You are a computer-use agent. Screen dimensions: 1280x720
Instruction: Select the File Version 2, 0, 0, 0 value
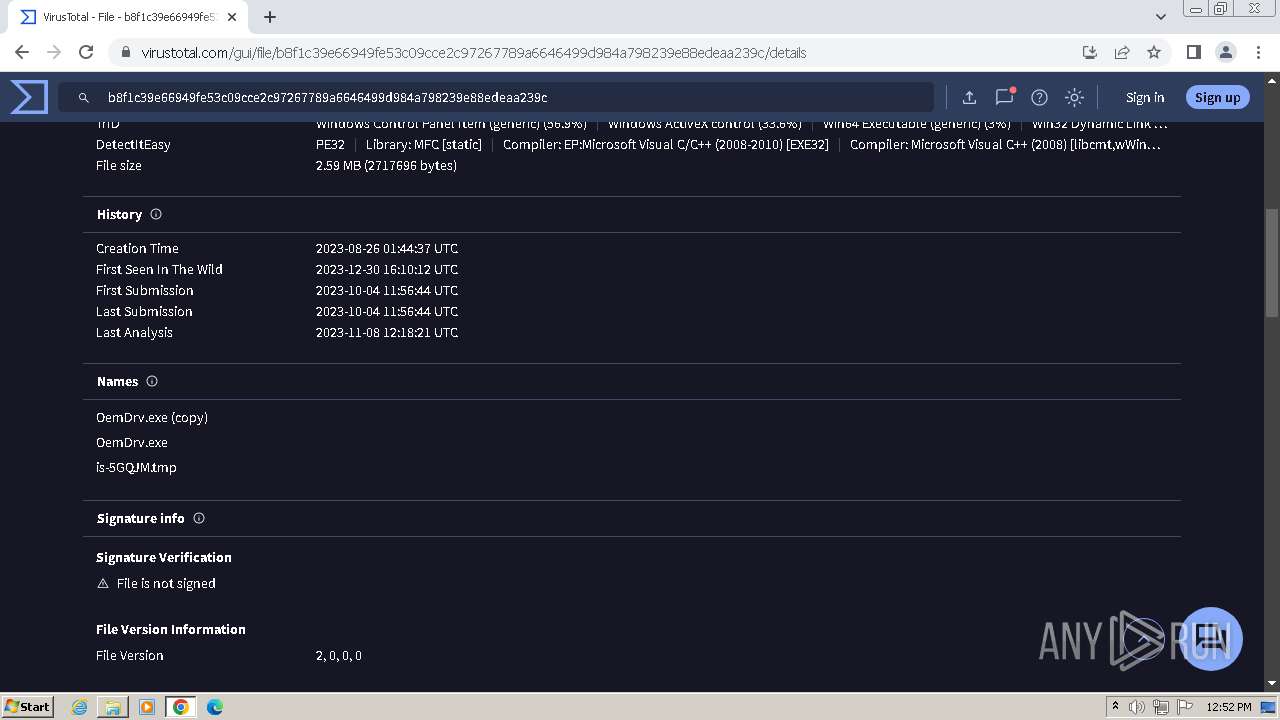coord(339,655)
